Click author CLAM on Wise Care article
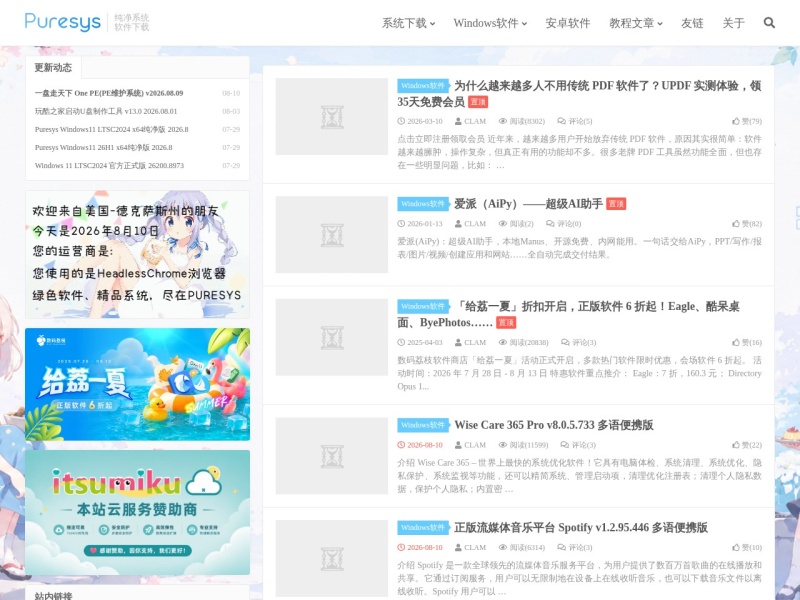The height and width of the screenshot is (600, 800). 470,445
